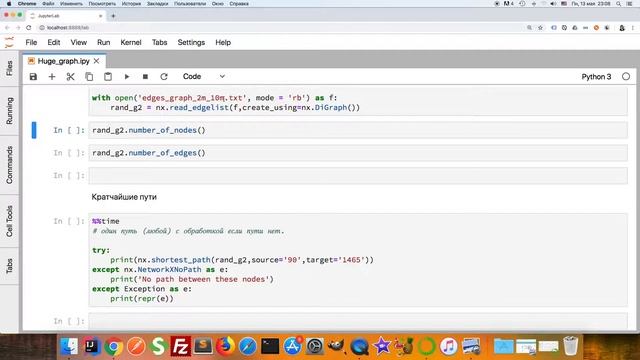The height and width of the screenshot is (360, 640).
Task: Click the empty cell above Кратчайшие пути
Action: [x=358, y=176]
